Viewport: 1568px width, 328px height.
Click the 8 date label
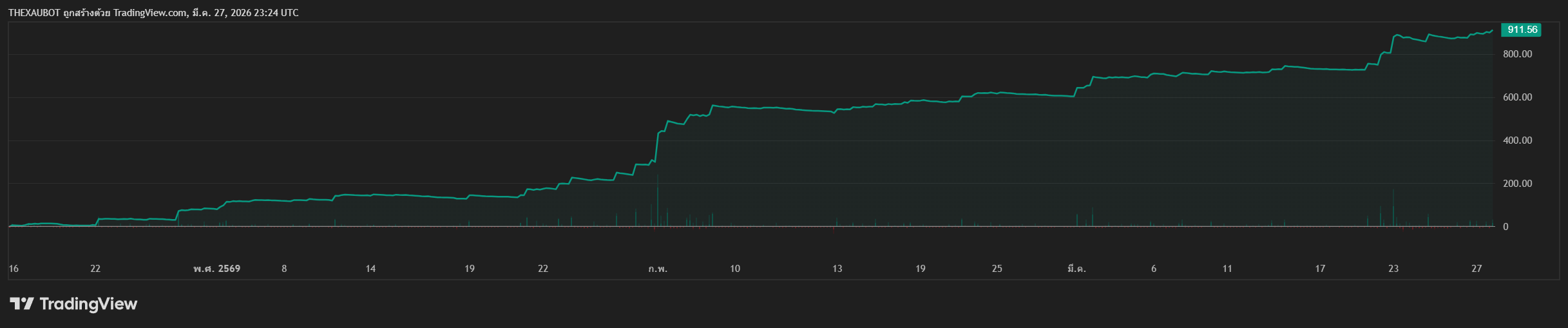point(284,269)
